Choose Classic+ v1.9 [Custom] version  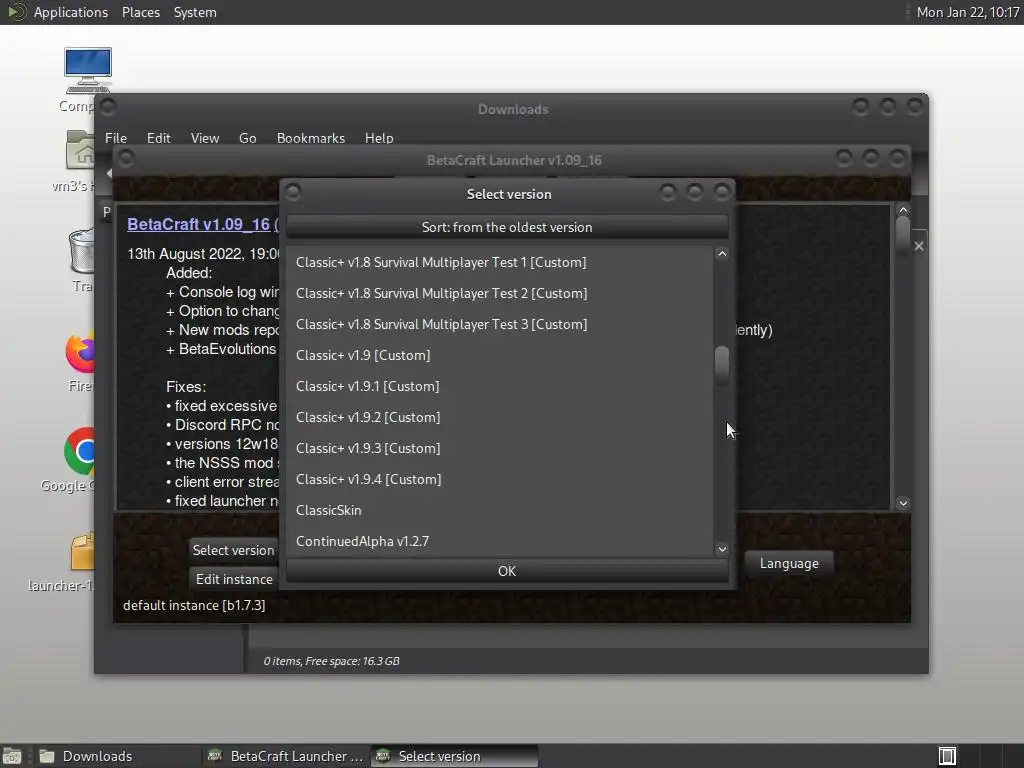point(500,355)
